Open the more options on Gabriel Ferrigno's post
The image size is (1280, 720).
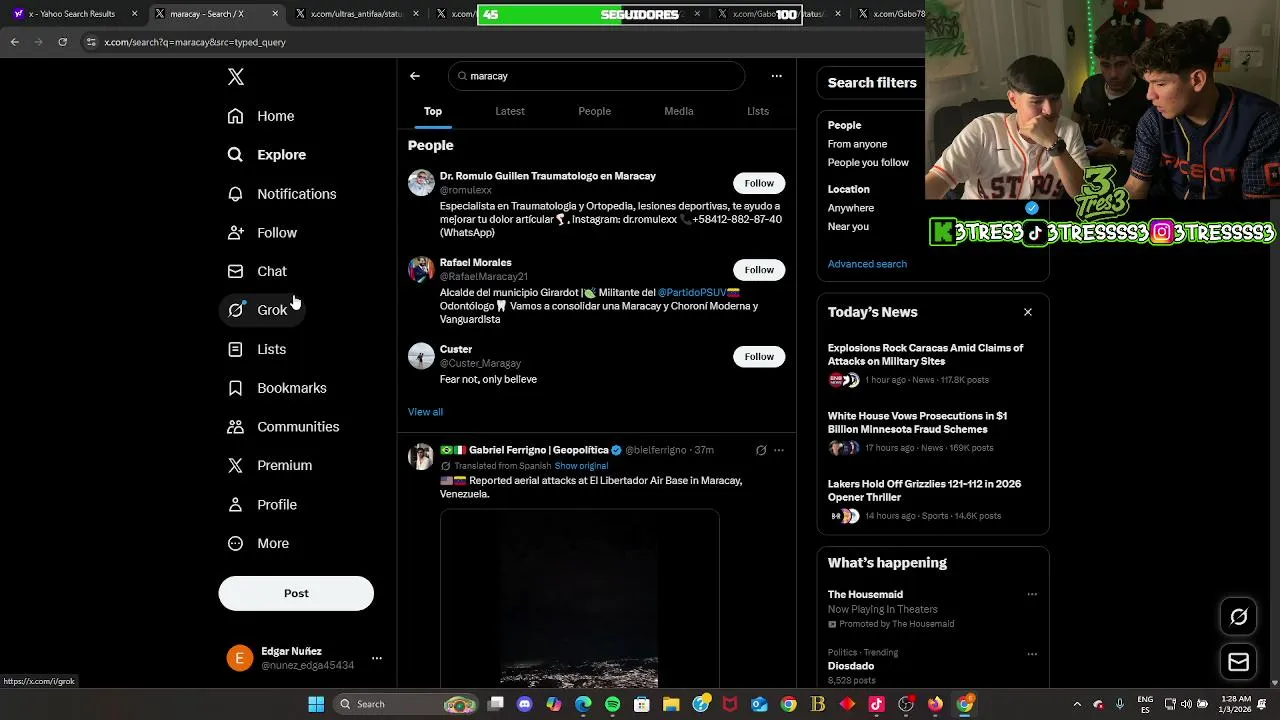[x=779, y=450]
